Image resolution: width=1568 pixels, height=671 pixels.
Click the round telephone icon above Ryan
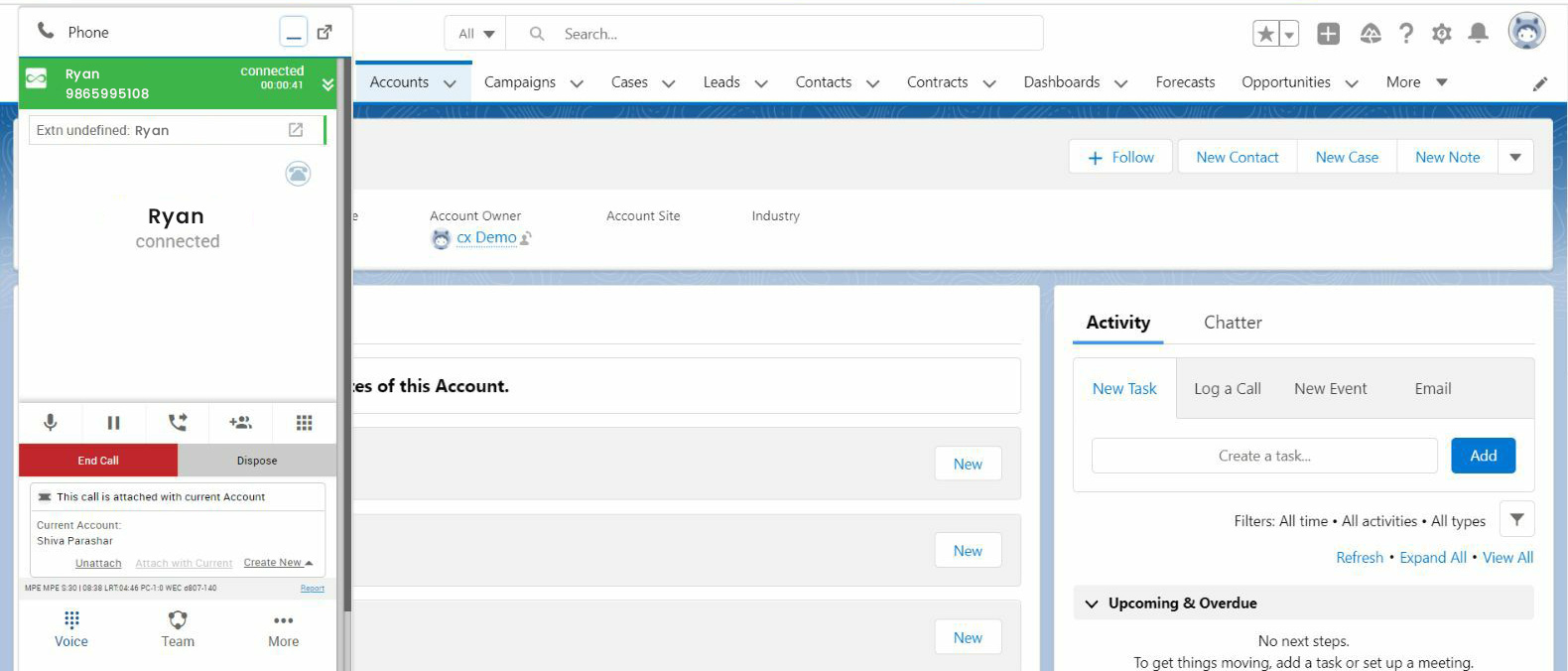tap(298, 174)
